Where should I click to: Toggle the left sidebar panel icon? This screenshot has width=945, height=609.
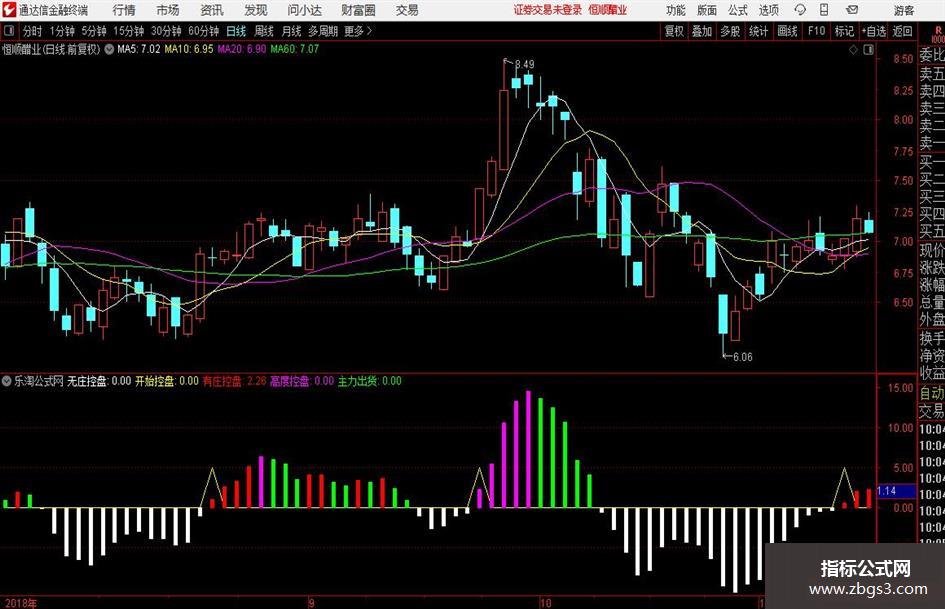[9, 31]
